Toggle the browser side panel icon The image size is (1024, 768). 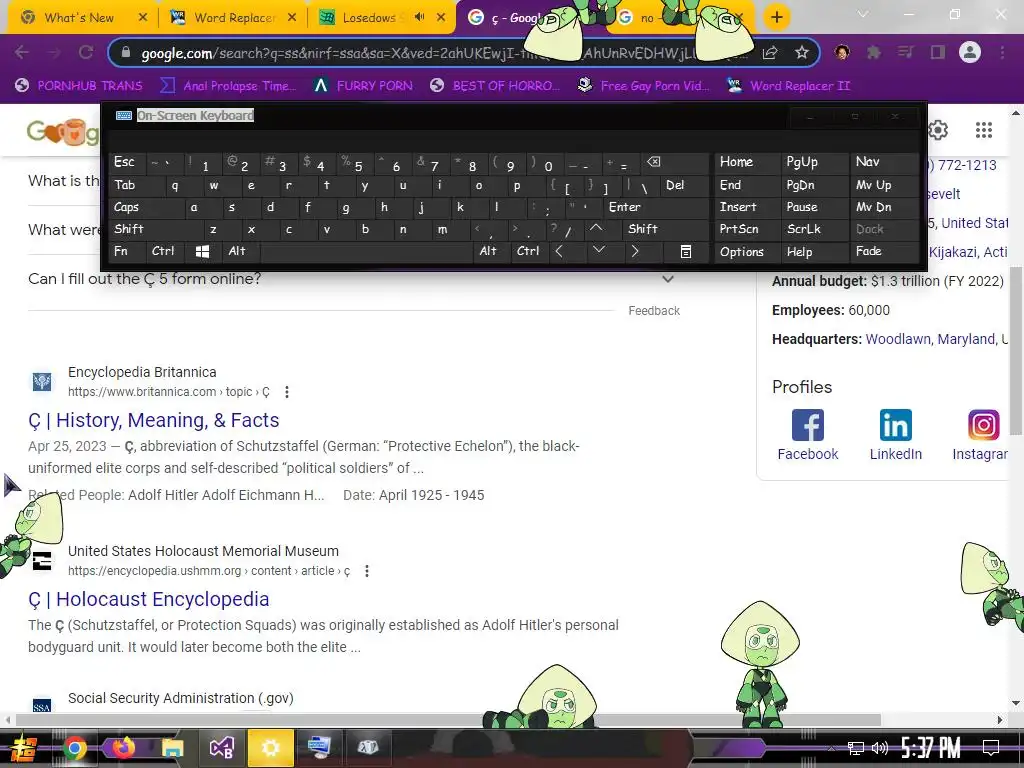click(938, 52)
